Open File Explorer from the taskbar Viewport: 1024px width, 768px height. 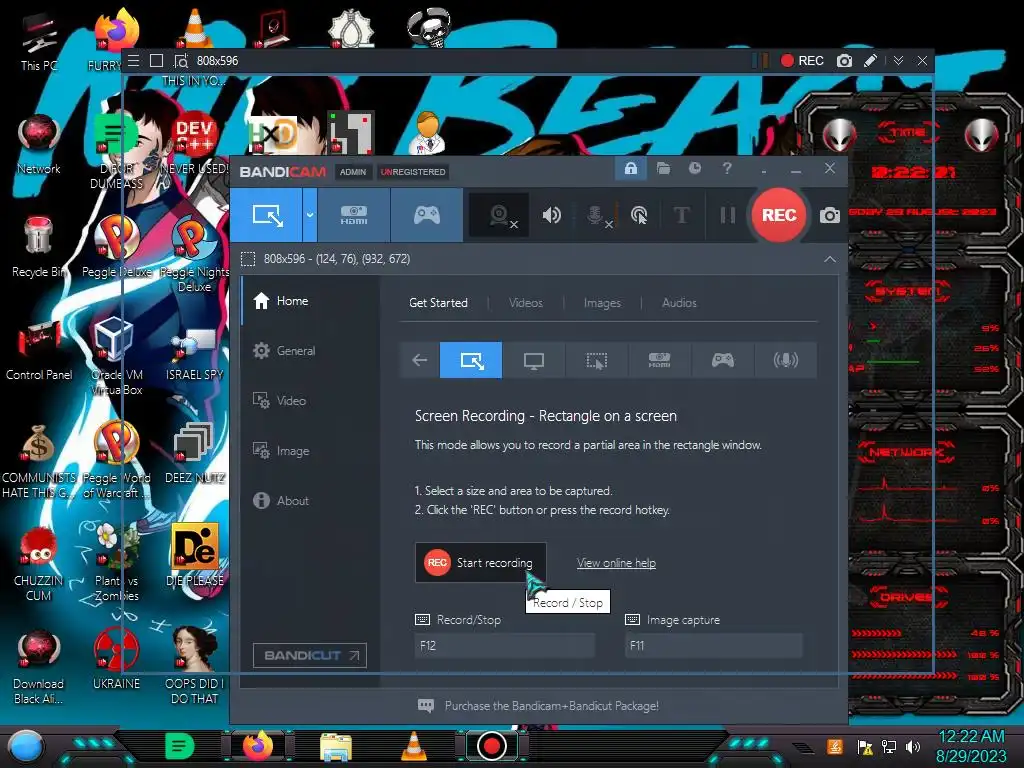click(x=336, y=747)
